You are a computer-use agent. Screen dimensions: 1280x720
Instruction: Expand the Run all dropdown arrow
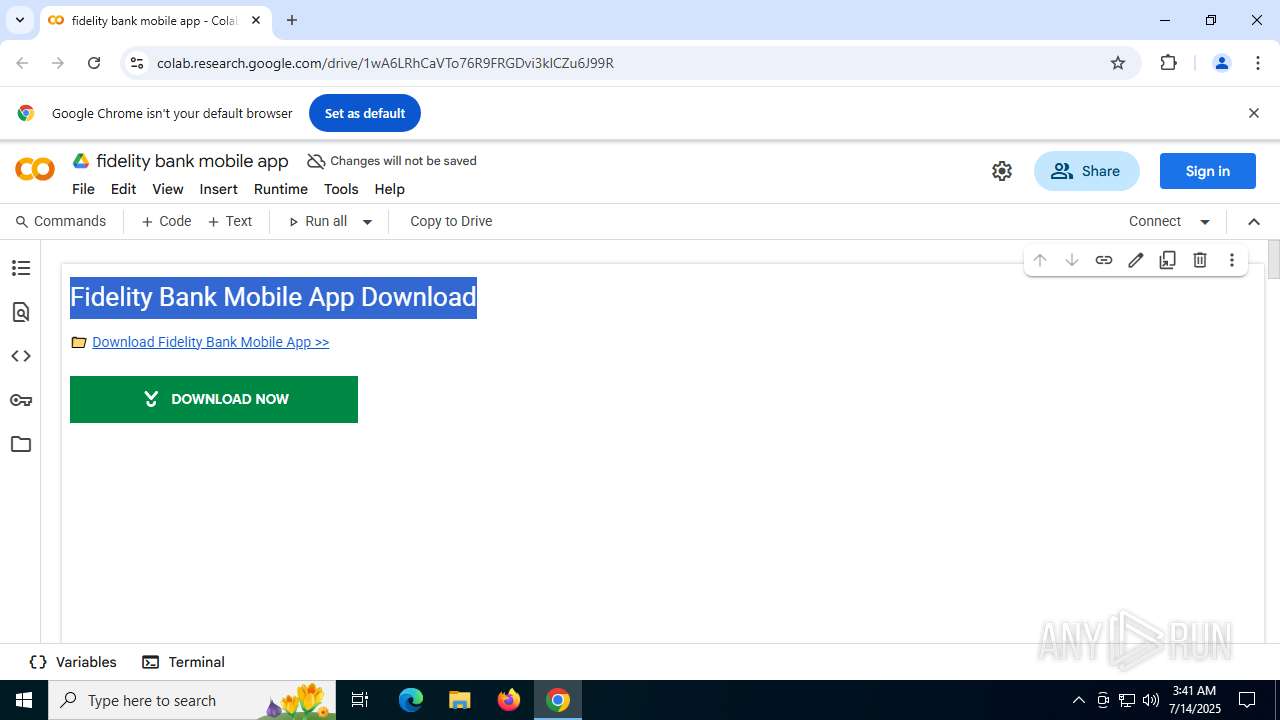tap(367, 222)
